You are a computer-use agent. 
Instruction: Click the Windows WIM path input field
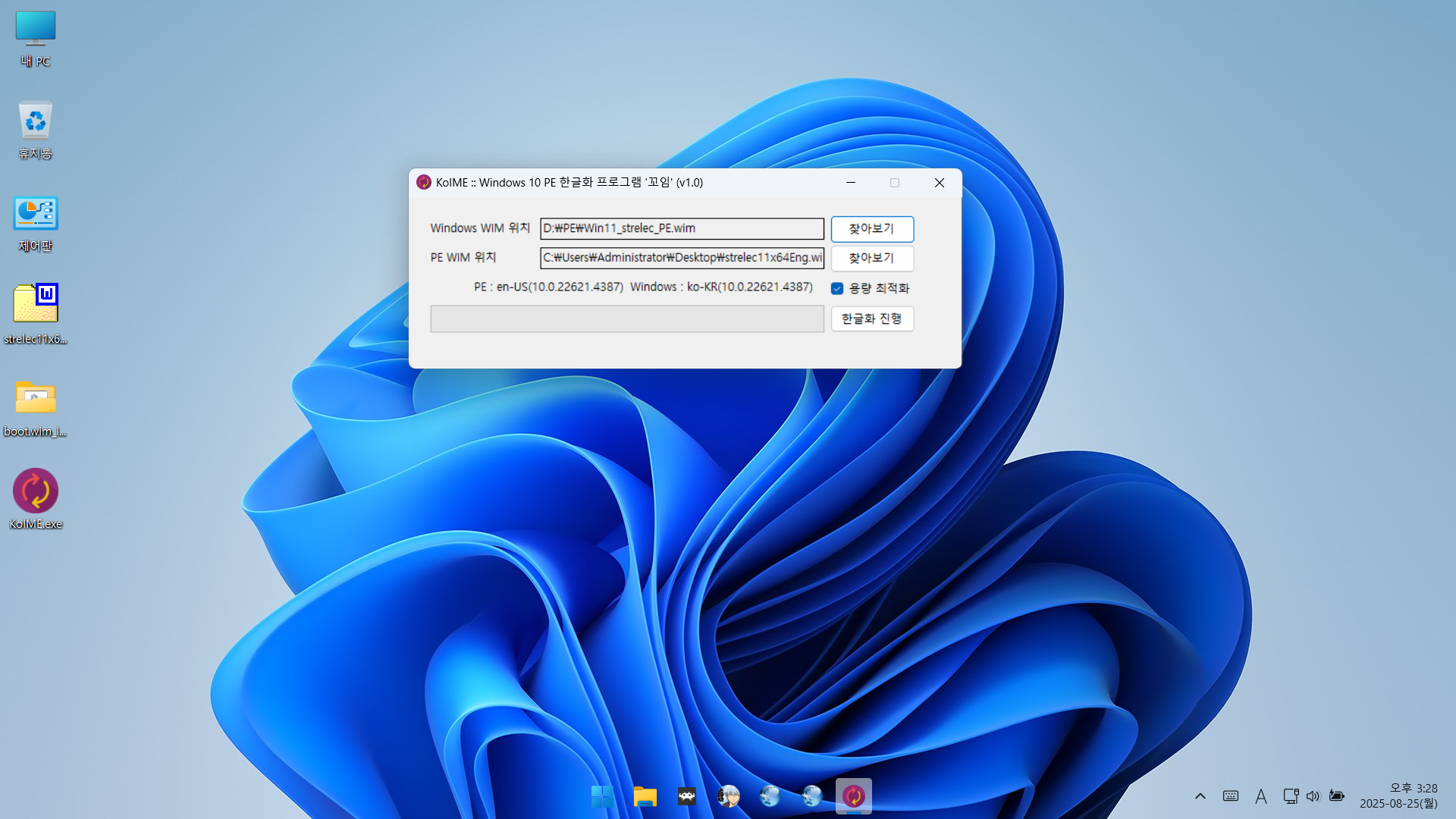pos(681,228)
